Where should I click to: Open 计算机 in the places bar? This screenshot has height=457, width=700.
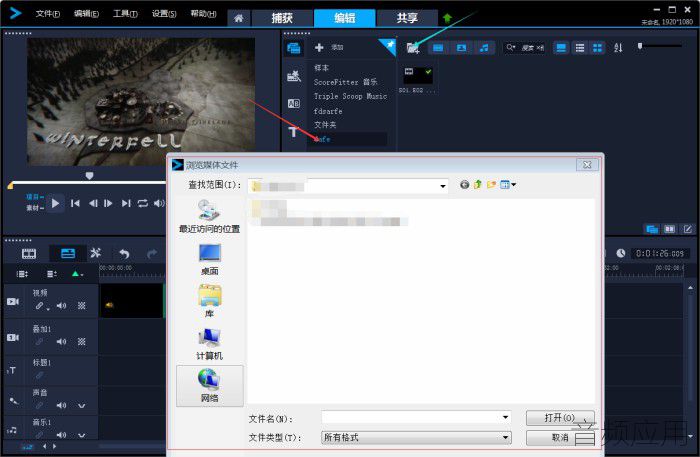point(209,344)
